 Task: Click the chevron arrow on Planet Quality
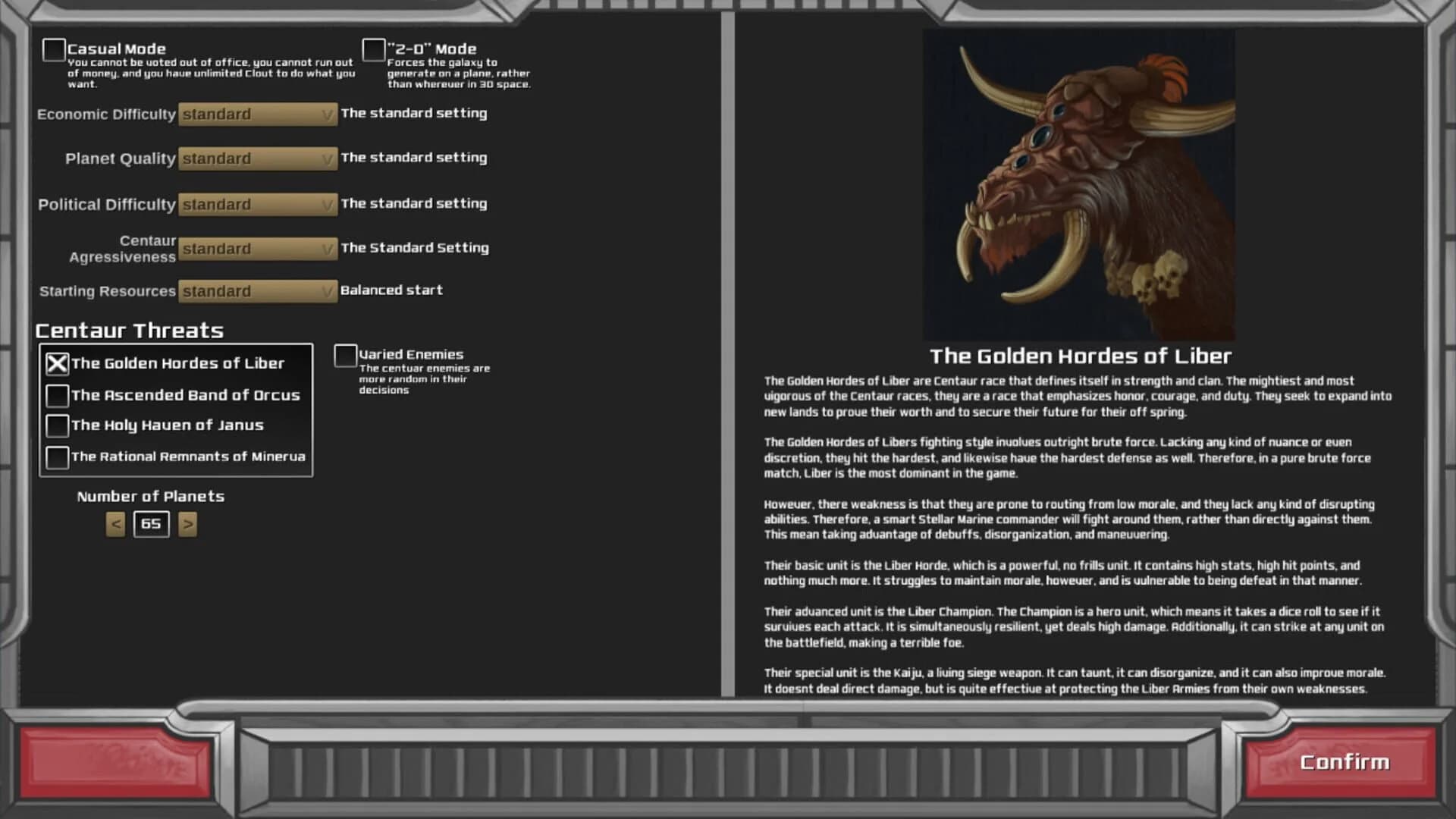(x=326, y=158)
